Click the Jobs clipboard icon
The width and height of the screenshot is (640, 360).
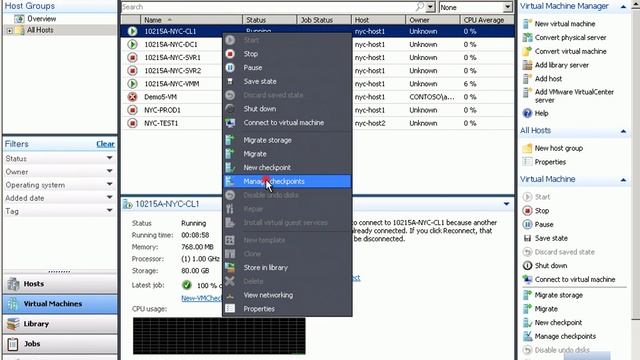13,344
